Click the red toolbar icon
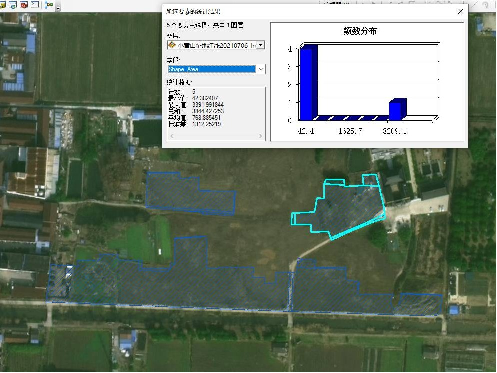Viewport: 497px width, 373px height. (24, 5)
